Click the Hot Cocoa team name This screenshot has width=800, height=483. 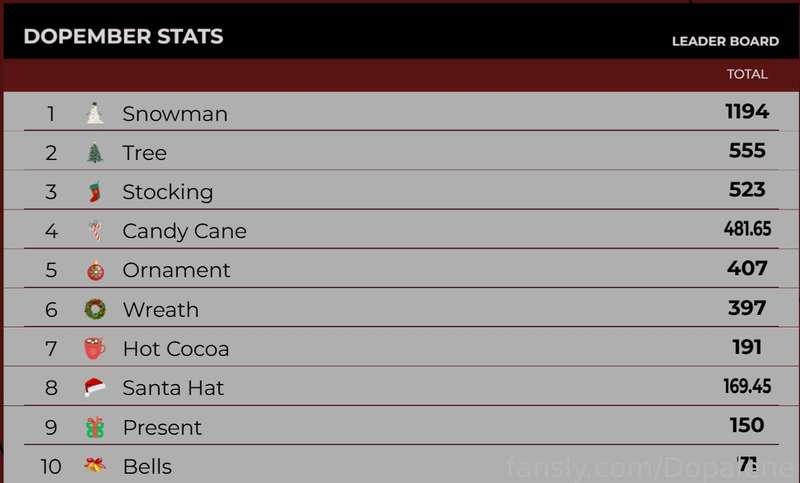click(x=176, y=349)
